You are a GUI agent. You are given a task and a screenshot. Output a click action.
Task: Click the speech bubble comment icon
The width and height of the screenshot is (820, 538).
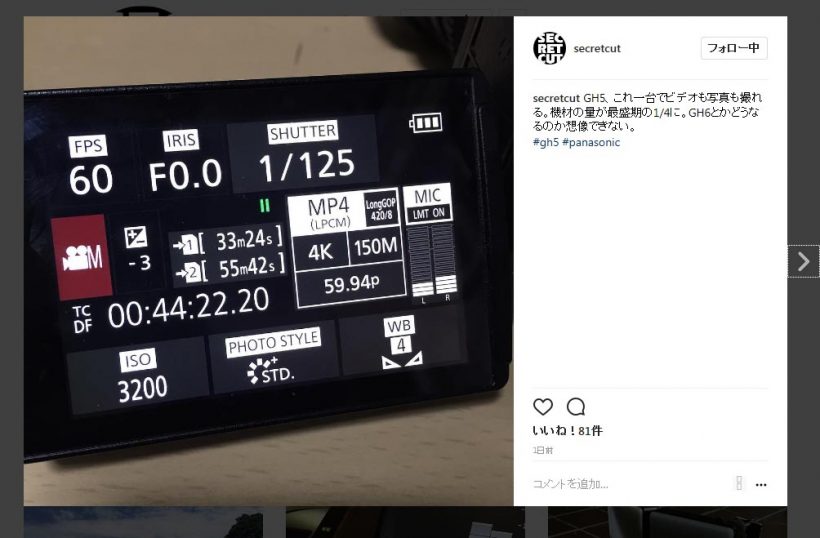576,406
